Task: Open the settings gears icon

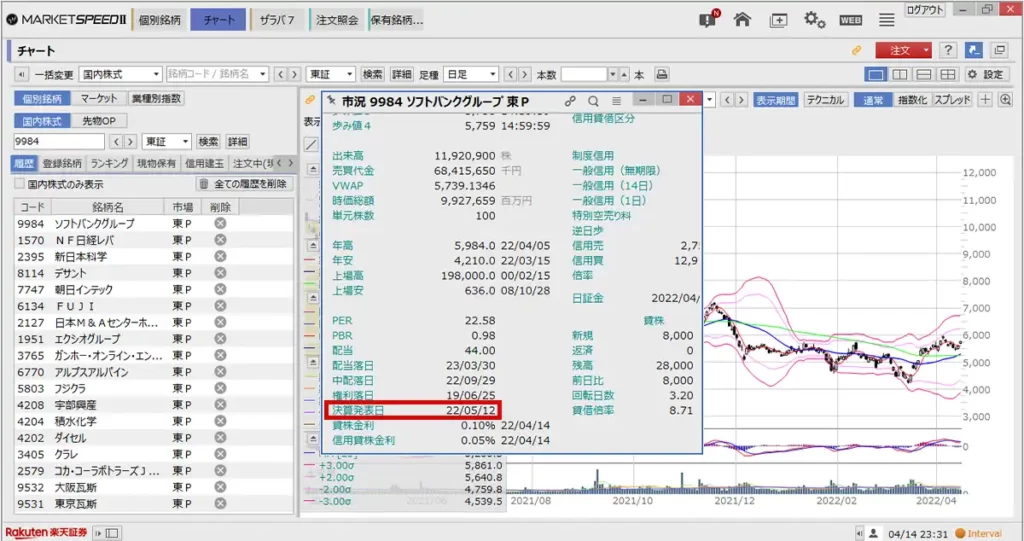Action: (x=815, y=19)
